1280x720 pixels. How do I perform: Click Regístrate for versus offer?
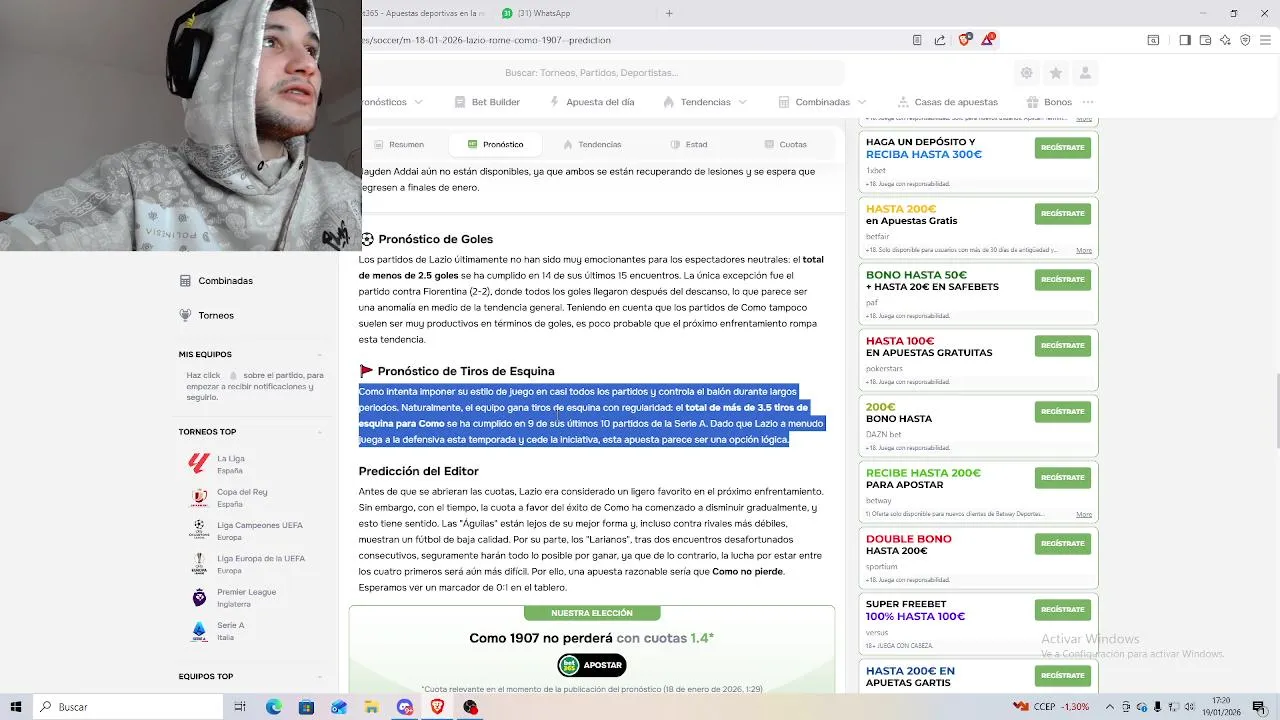1062,609
